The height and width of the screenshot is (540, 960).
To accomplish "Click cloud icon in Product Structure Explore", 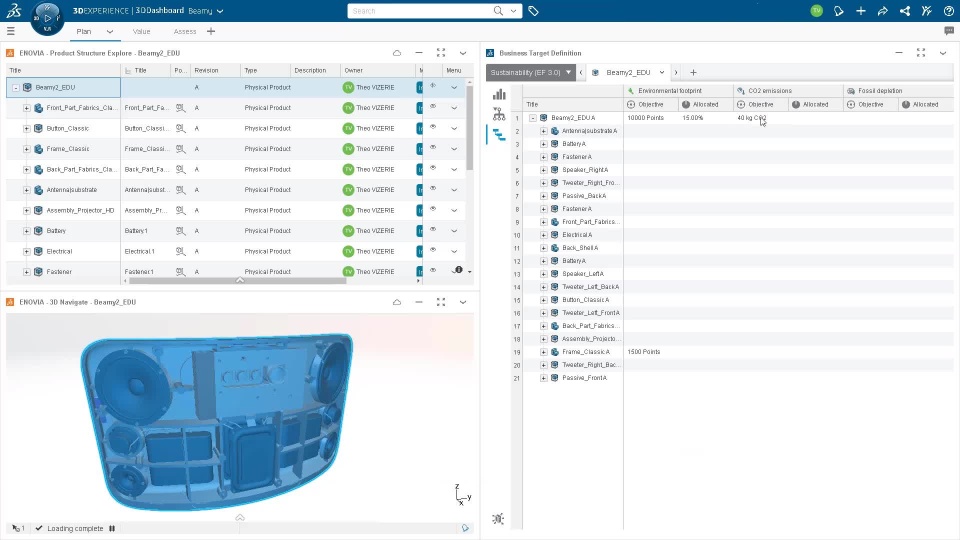I will point(397,53).
